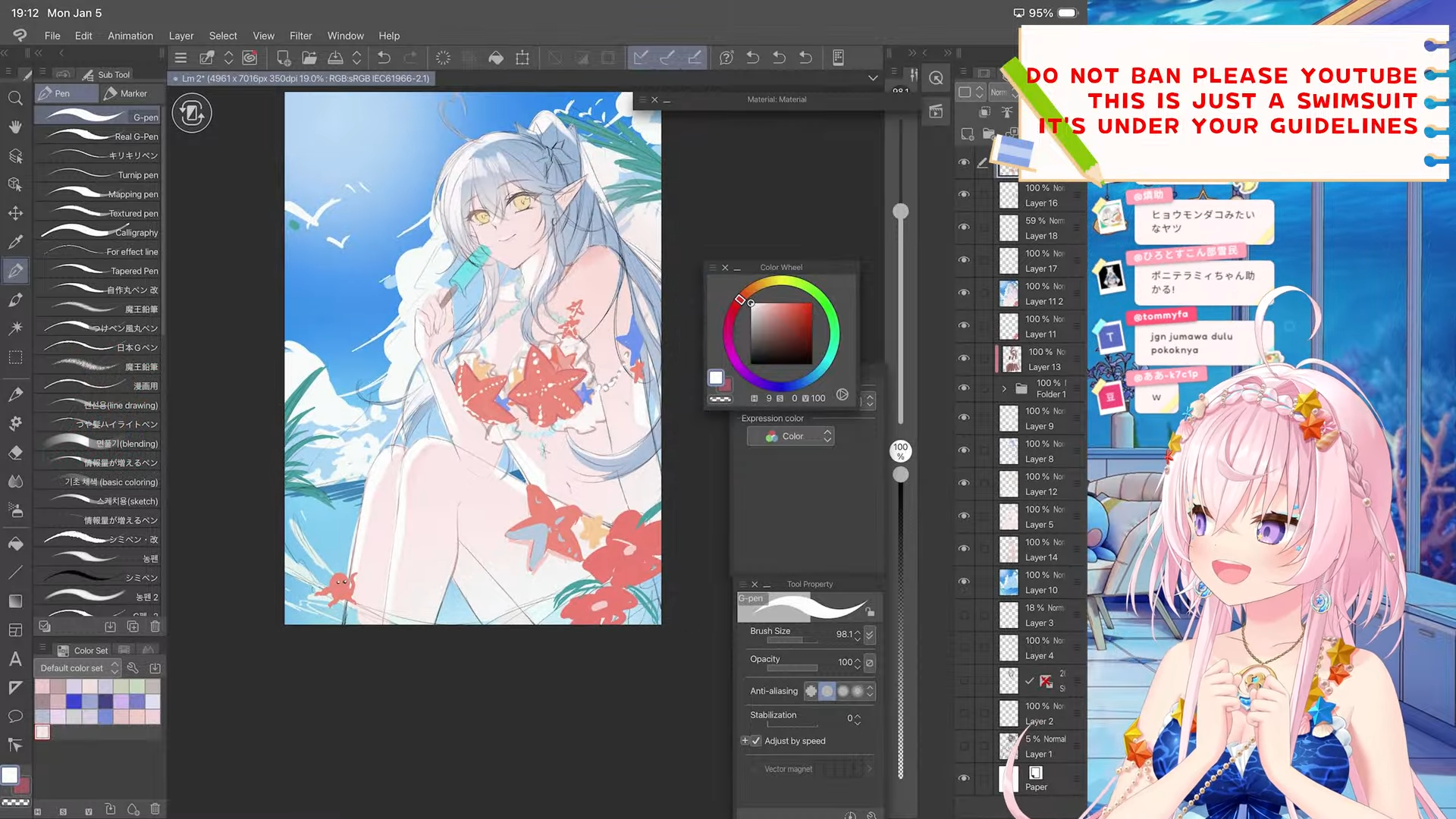Image resolution: width=1456 pixels, height=819 pixels.
Task: Select the Textured pen brush
Action: (x=99, y=213)
